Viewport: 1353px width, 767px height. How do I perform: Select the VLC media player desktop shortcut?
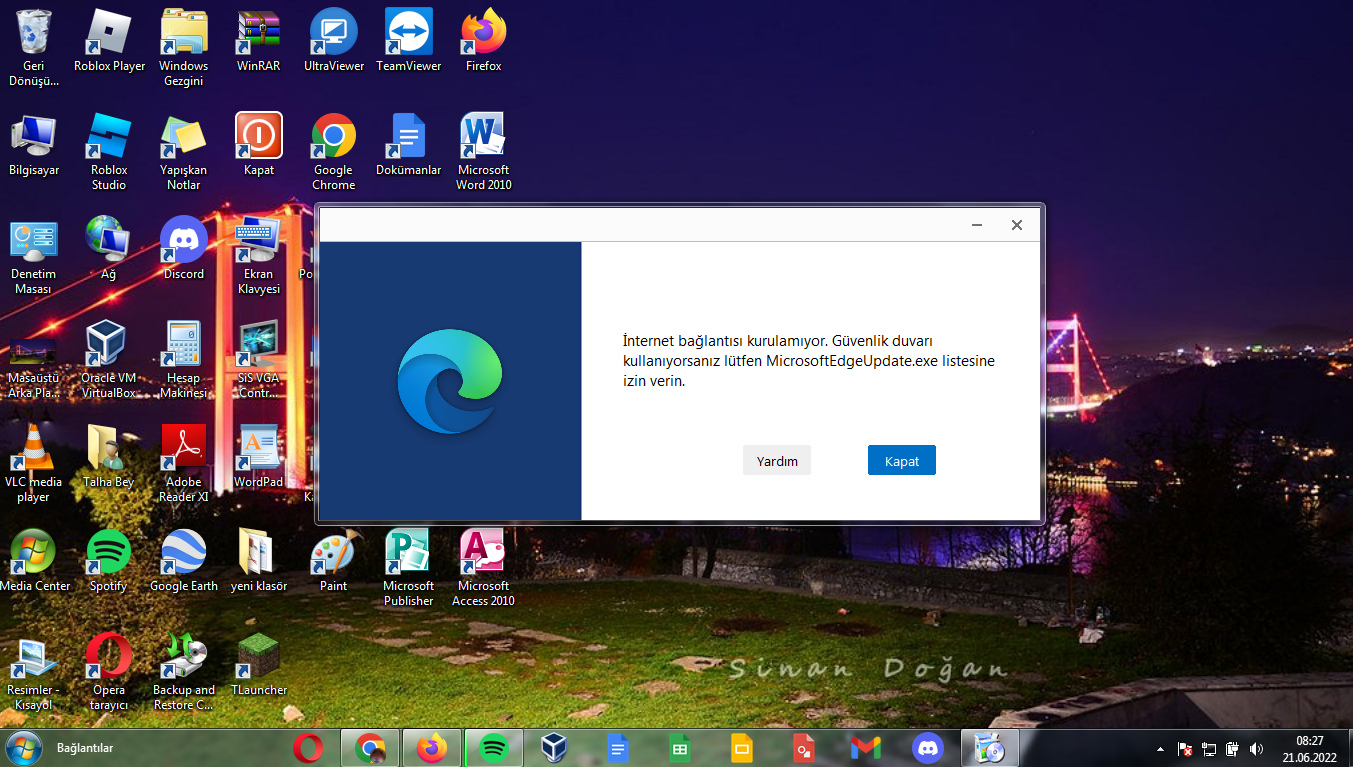tap(34, 463)
